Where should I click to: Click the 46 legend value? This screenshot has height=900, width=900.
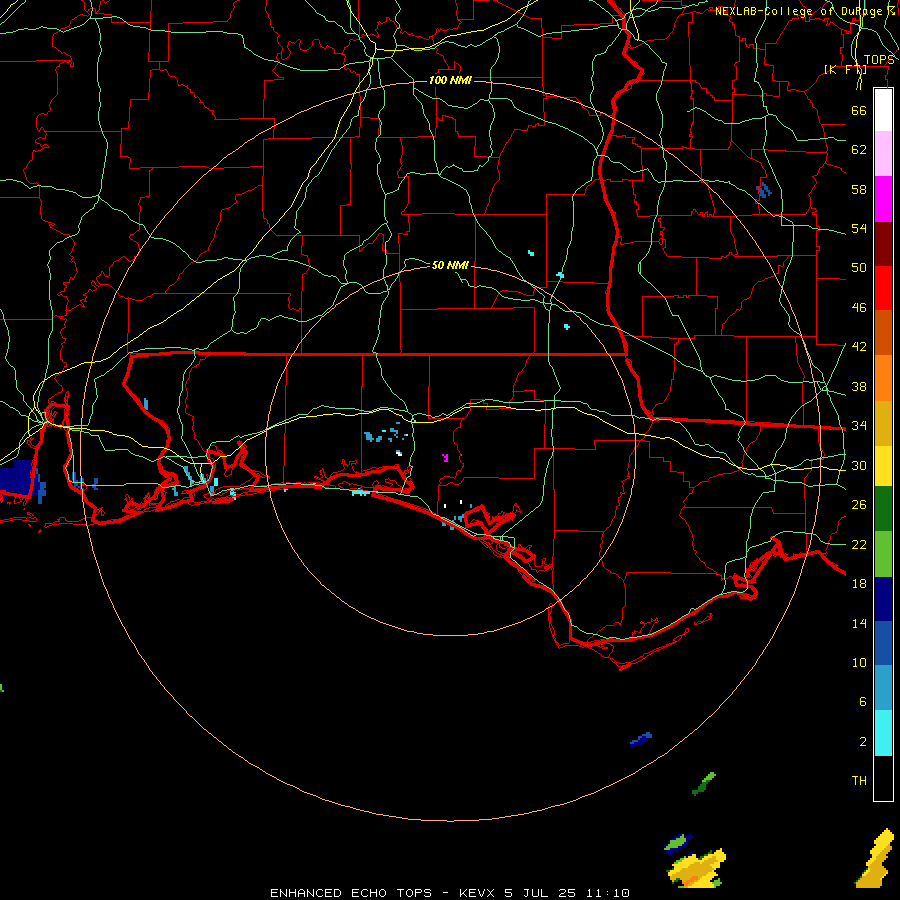(x=859, y=307)
